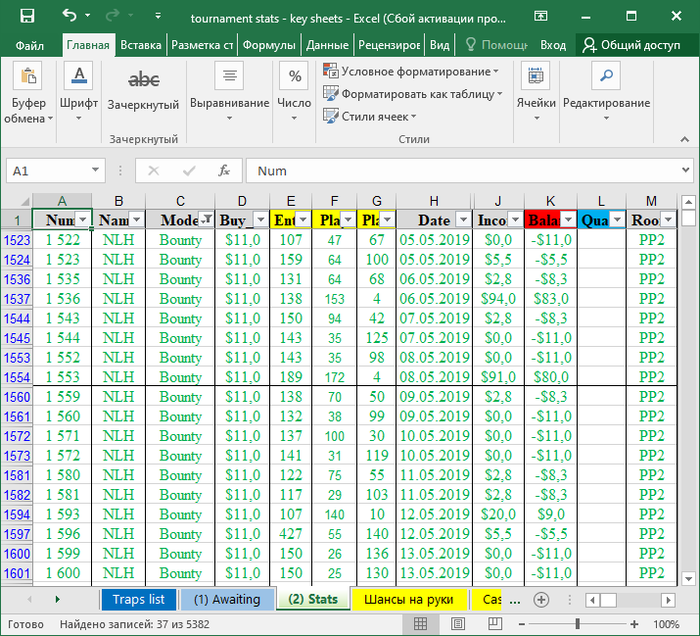Viewport: 700px width, 636px height.
Task: Click the Strikethrough (Зачеркнутый) abc icon
Action: (143, 79)
